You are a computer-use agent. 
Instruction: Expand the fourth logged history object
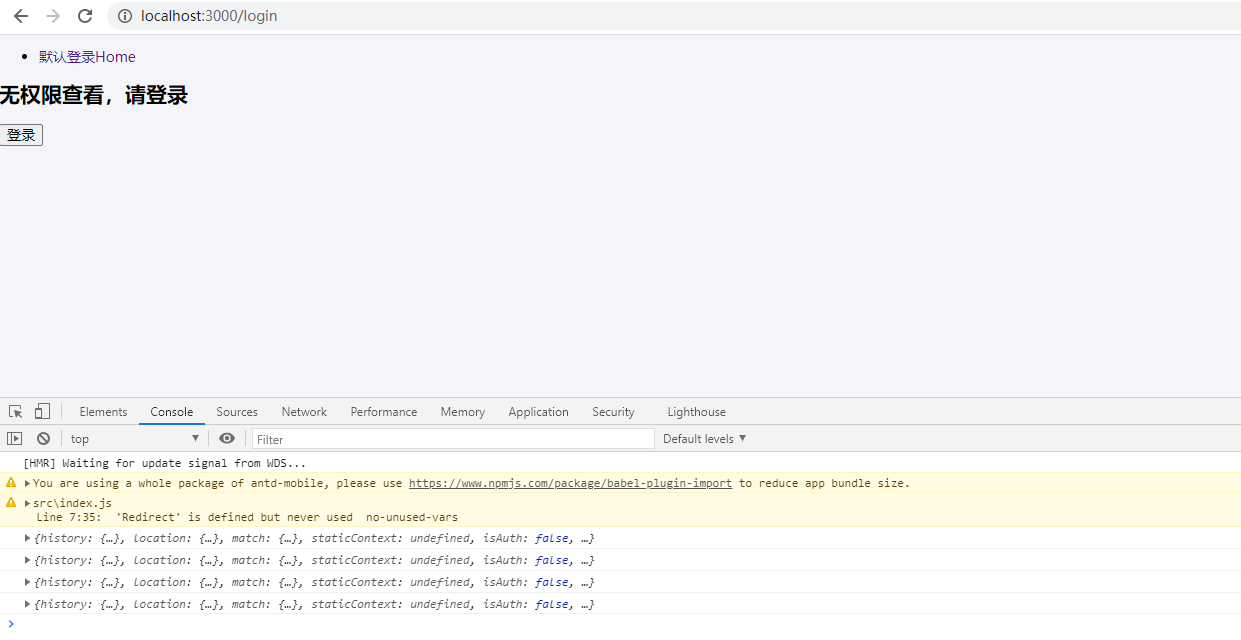tap(28, 604)
